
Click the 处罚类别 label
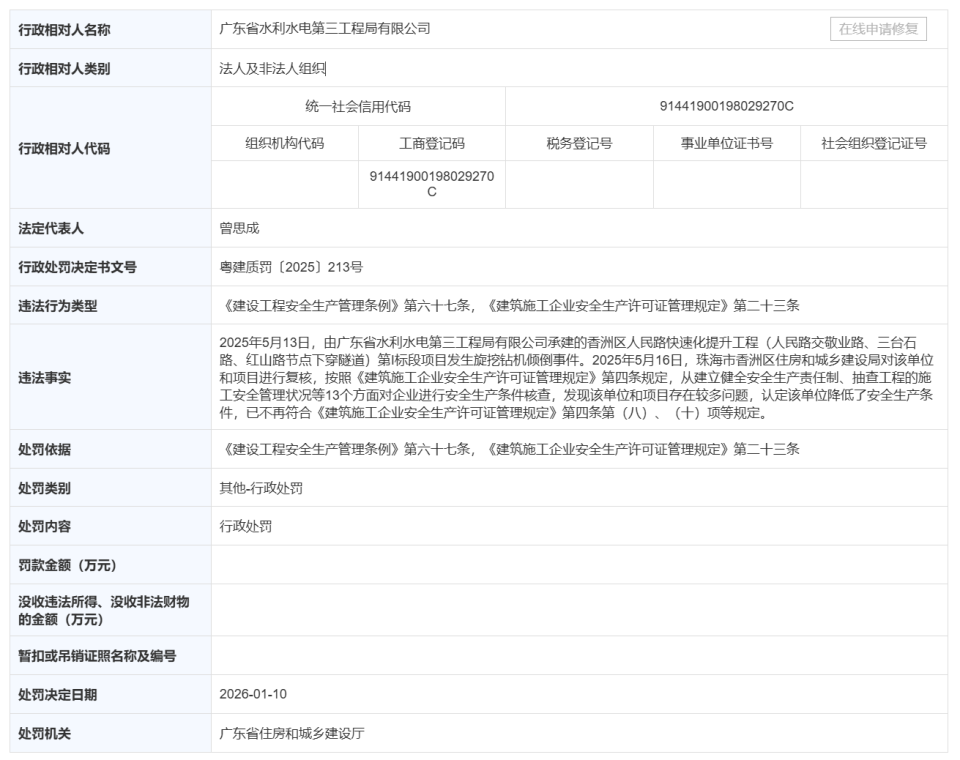pyautogui.click(x=45, y=488)
